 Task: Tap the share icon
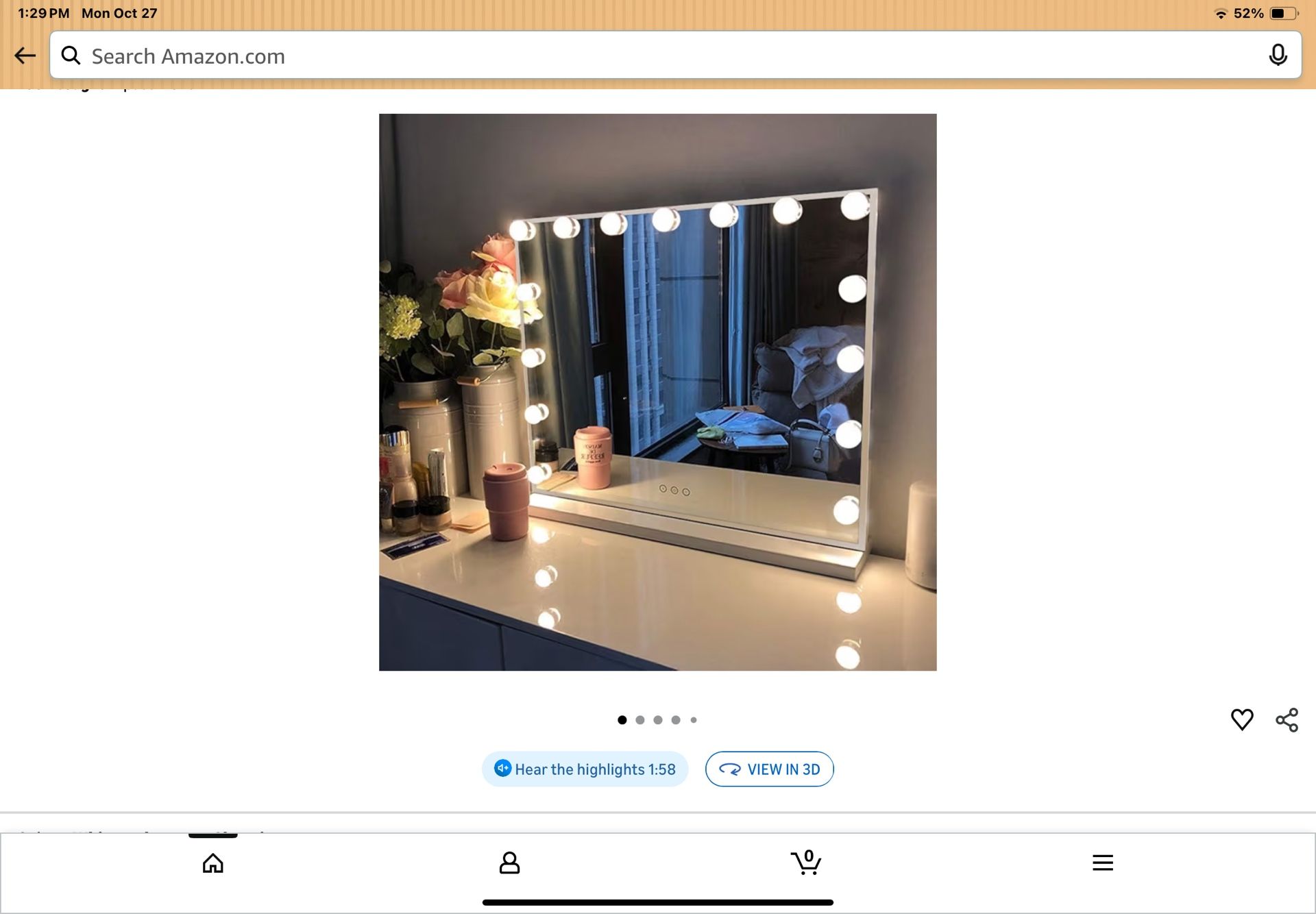tap(1287, 719)
